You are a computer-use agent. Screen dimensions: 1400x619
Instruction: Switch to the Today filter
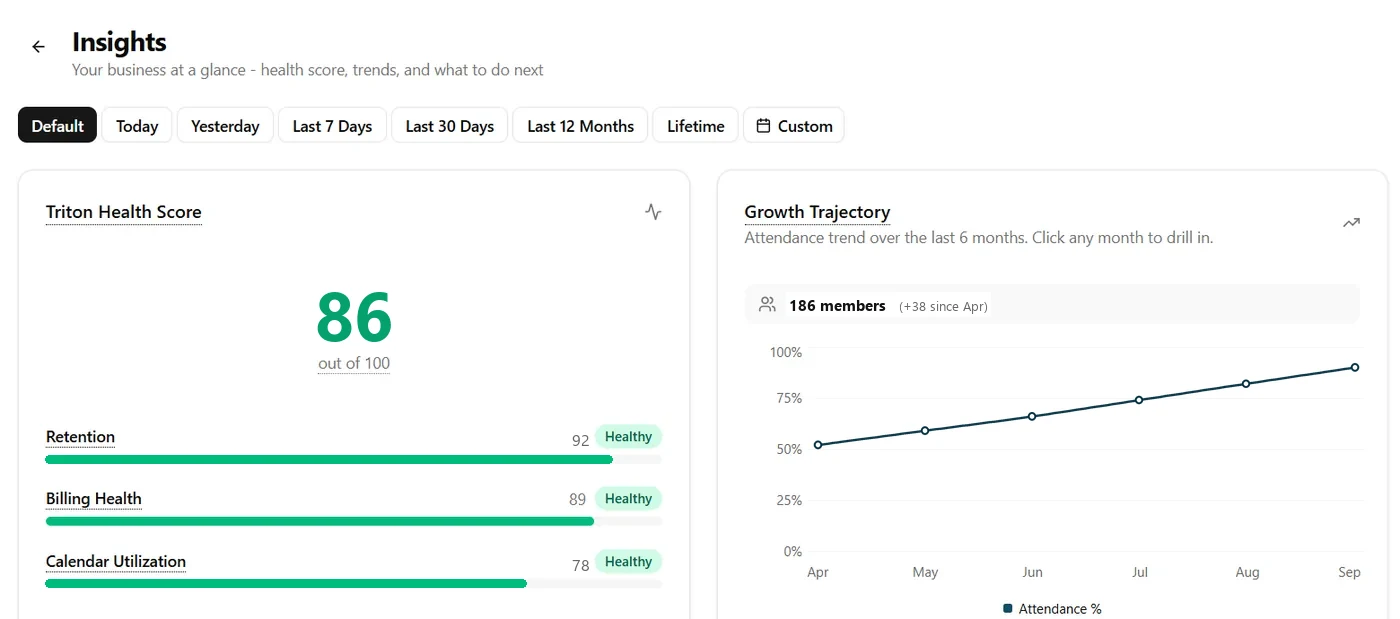(137, 126)
